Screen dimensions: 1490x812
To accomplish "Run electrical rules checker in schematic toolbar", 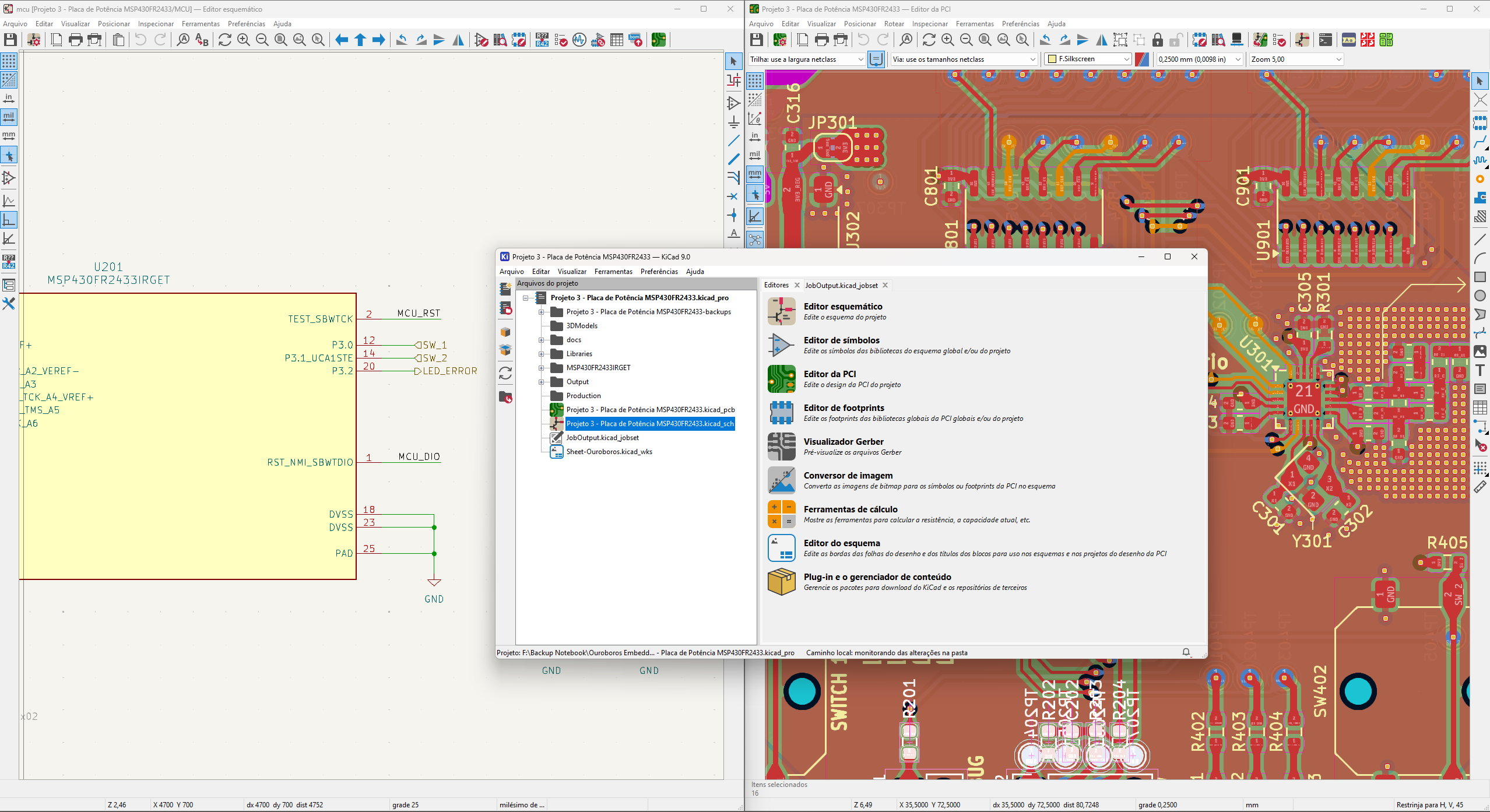I will 561,40.
